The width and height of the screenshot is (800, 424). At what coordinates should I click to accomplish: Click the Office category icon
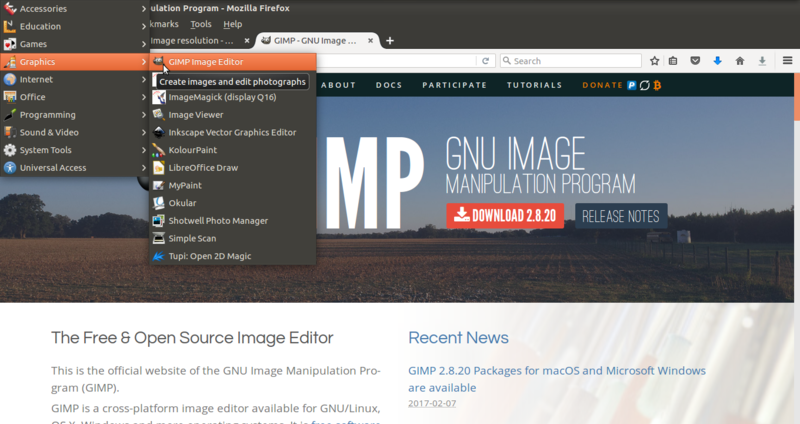(10, 97)
